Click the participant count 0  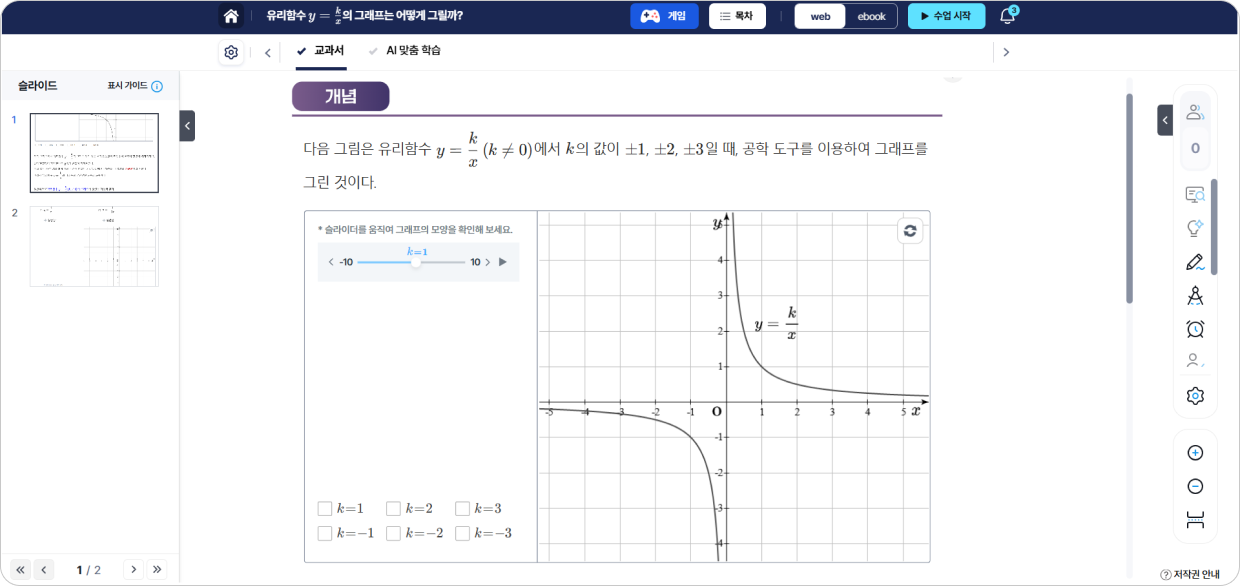1195,149
